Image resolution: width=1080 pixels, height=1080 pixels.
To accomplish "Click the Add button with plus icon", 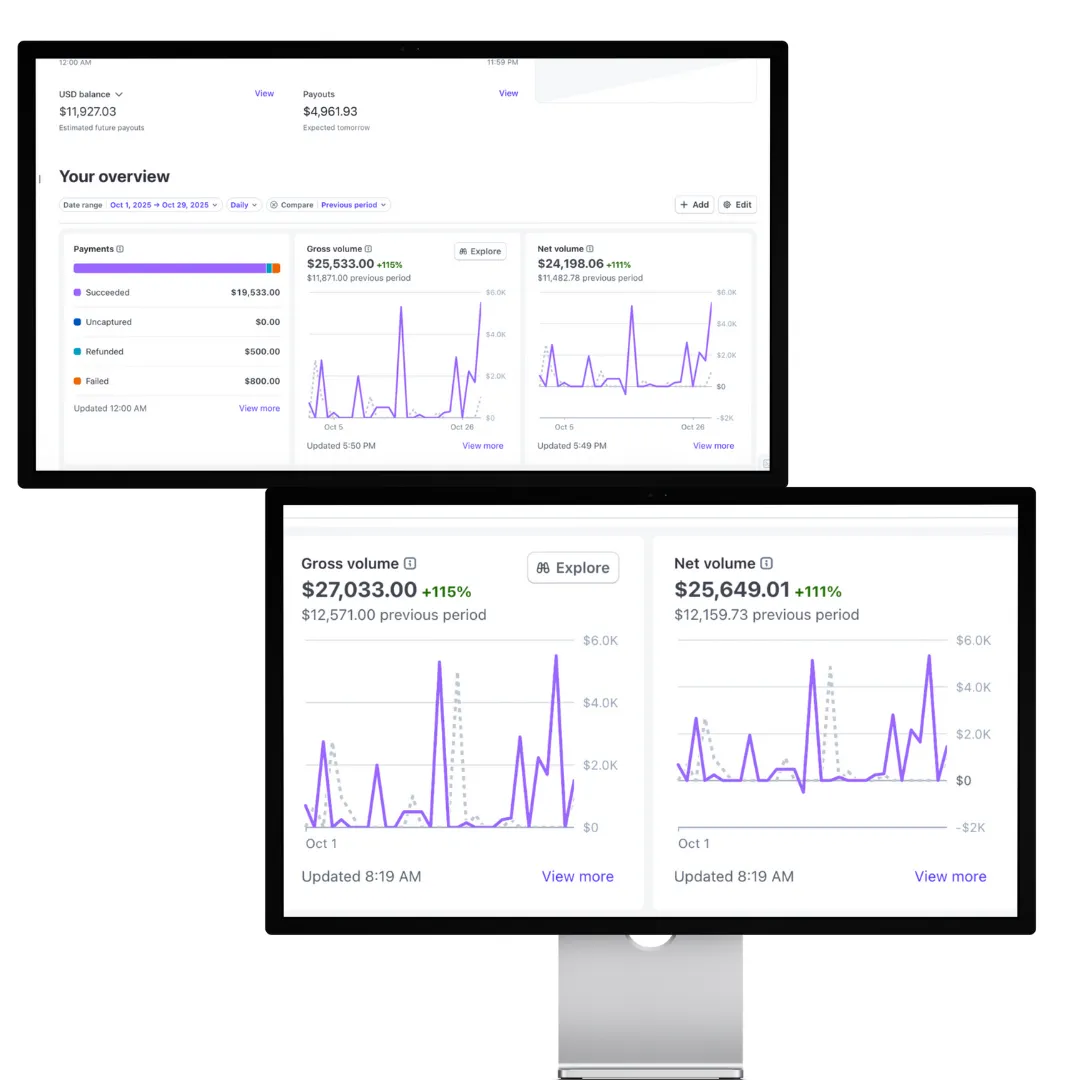I will click(694, 205).
